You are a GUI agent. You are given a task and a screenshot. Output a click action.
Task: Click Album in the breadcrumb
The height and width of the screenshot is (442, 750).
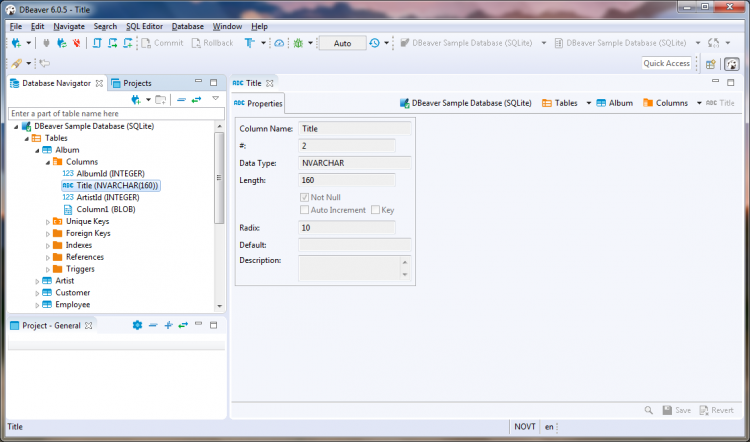(615, 103)
